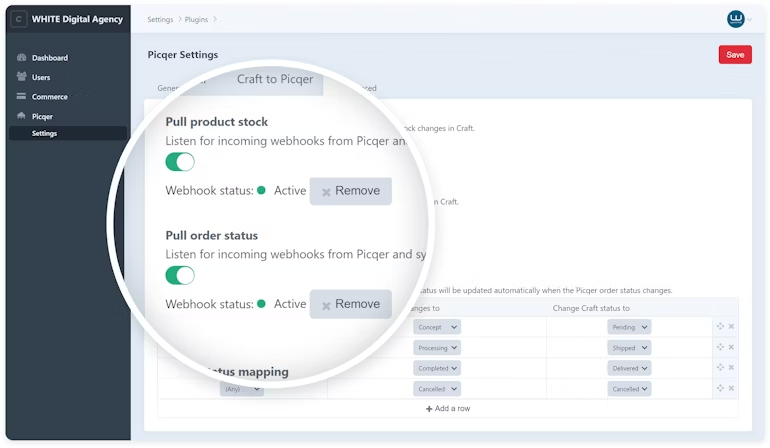Click the Users icon in sidebar
Screen dimensions: 770x448
[x=22, y=77]
